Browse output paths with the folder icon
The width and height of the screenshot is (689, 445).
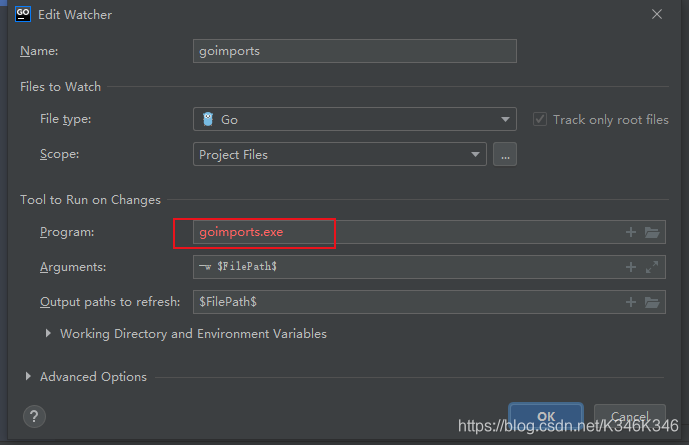pyautogui.click(x=652, y=301)
